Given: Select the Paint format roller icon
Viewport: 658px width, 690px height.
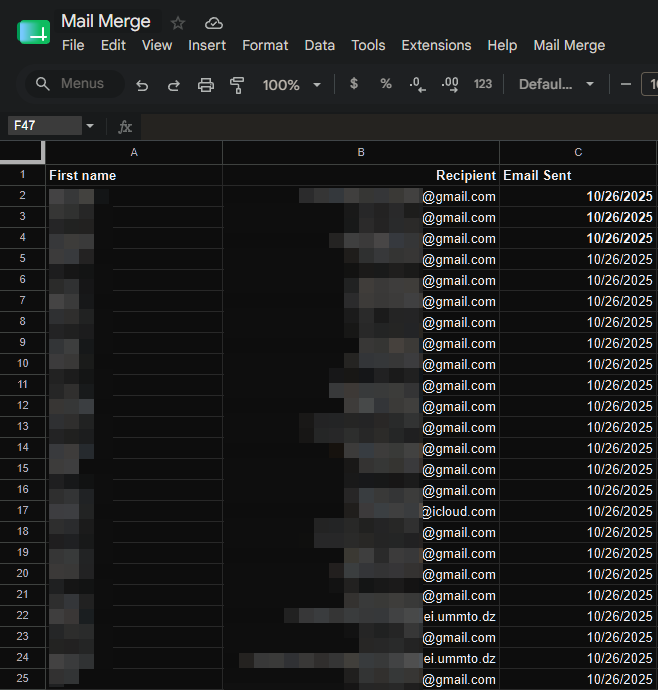Looking at the screenshot, I should (237, 84).
